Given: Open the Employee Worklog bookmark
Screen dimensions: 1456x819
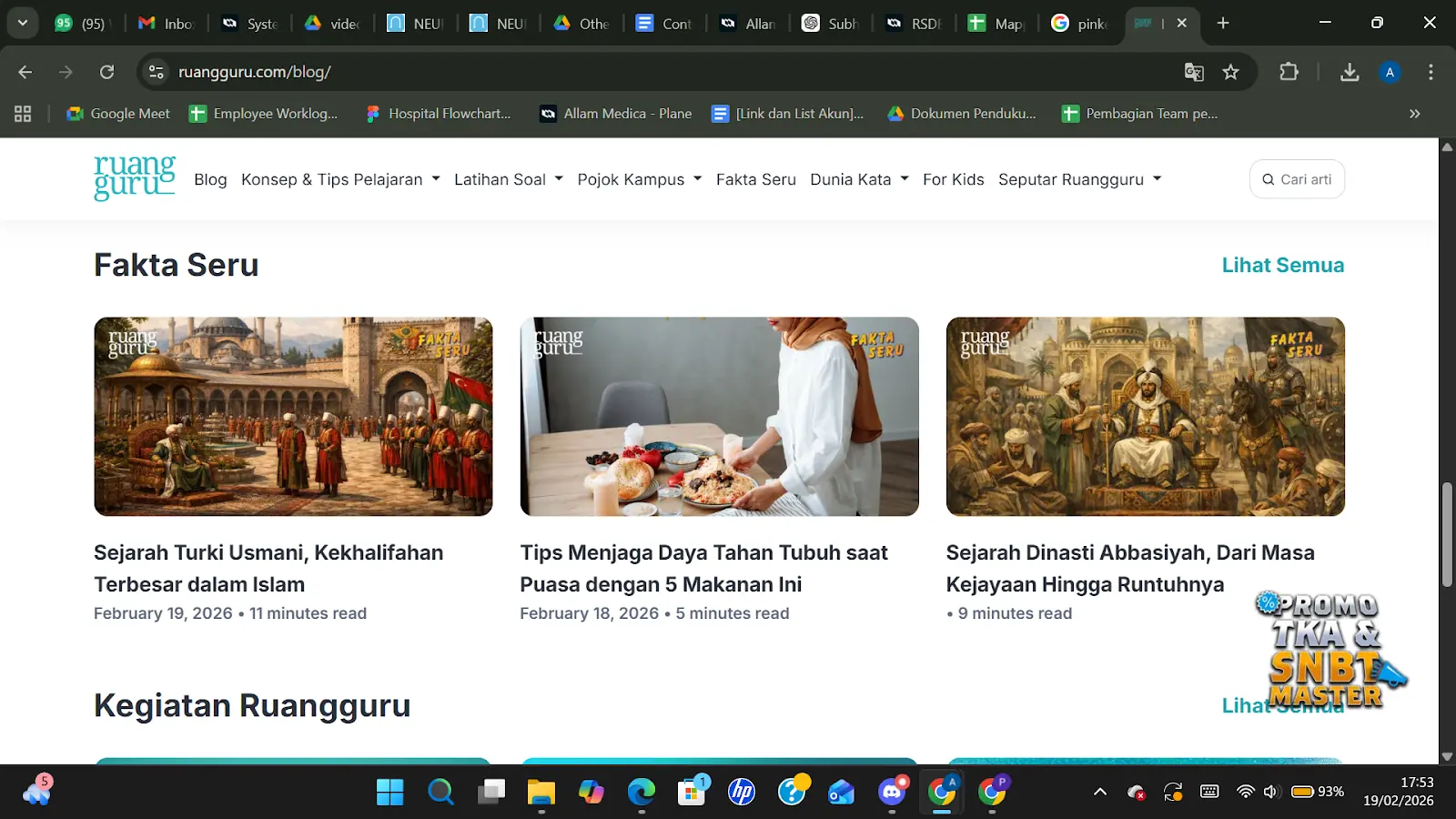Looking at the screenshot, I should pyautogui.click(x=263, y=114).
